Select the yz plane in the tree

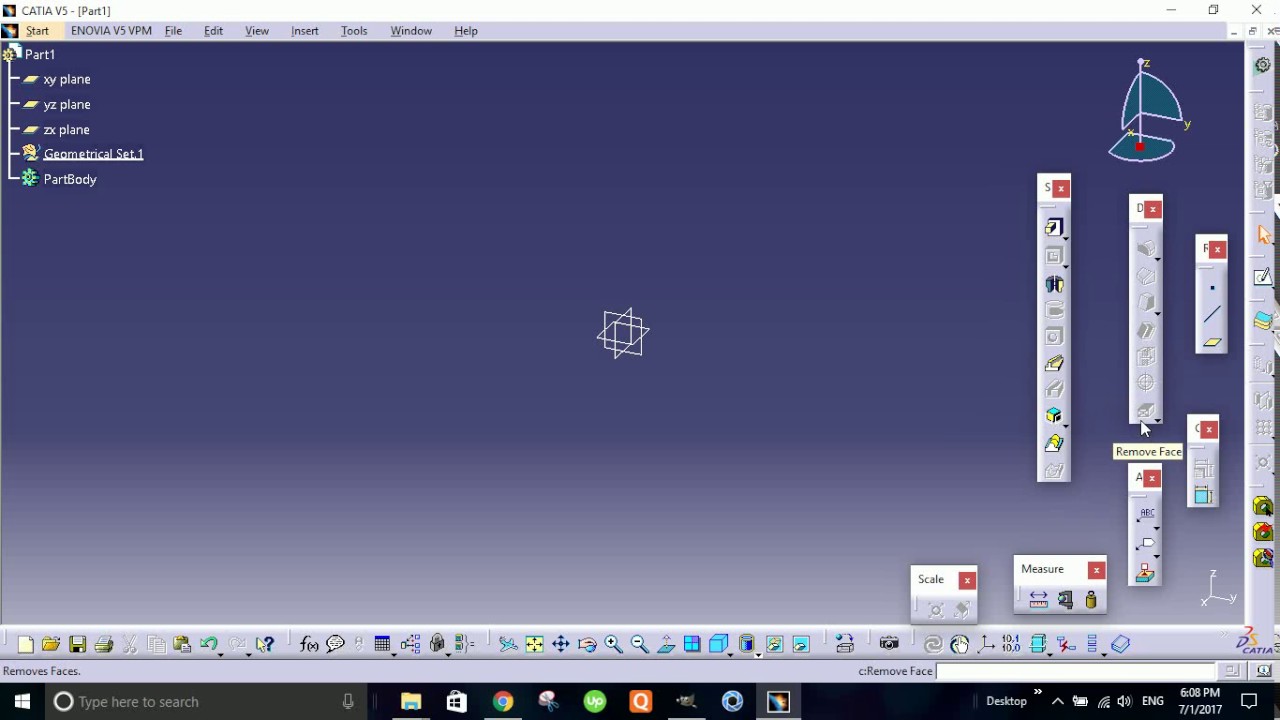tap(67, 105)
